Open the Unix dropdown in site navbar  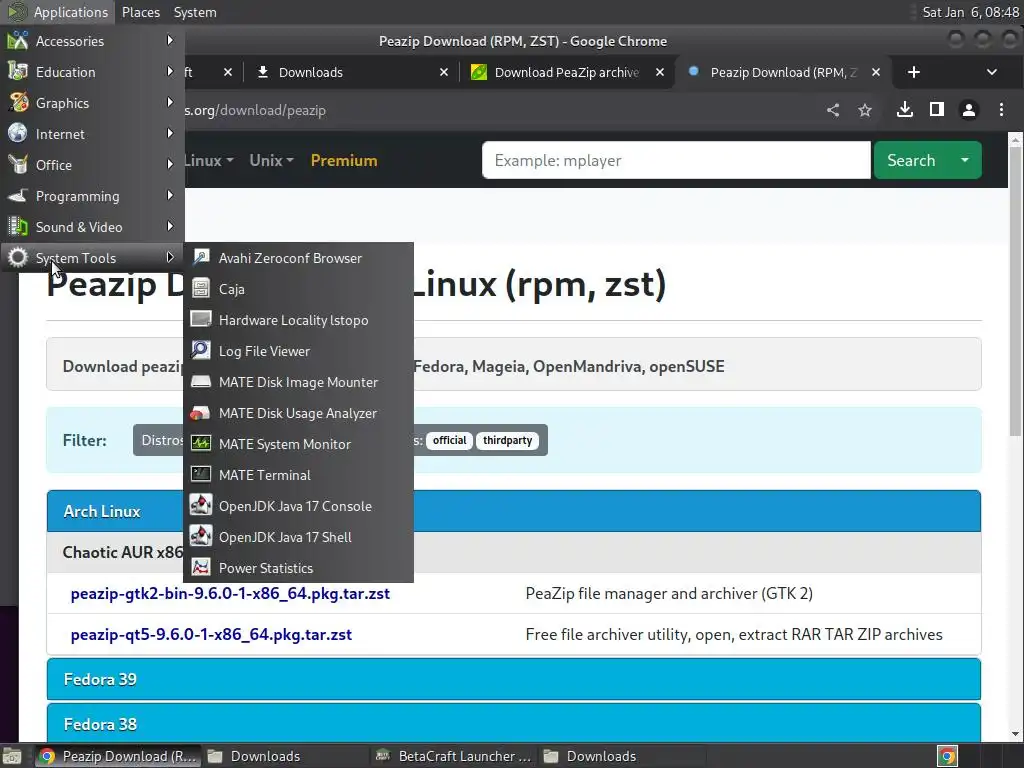click(x=272, y=160)
